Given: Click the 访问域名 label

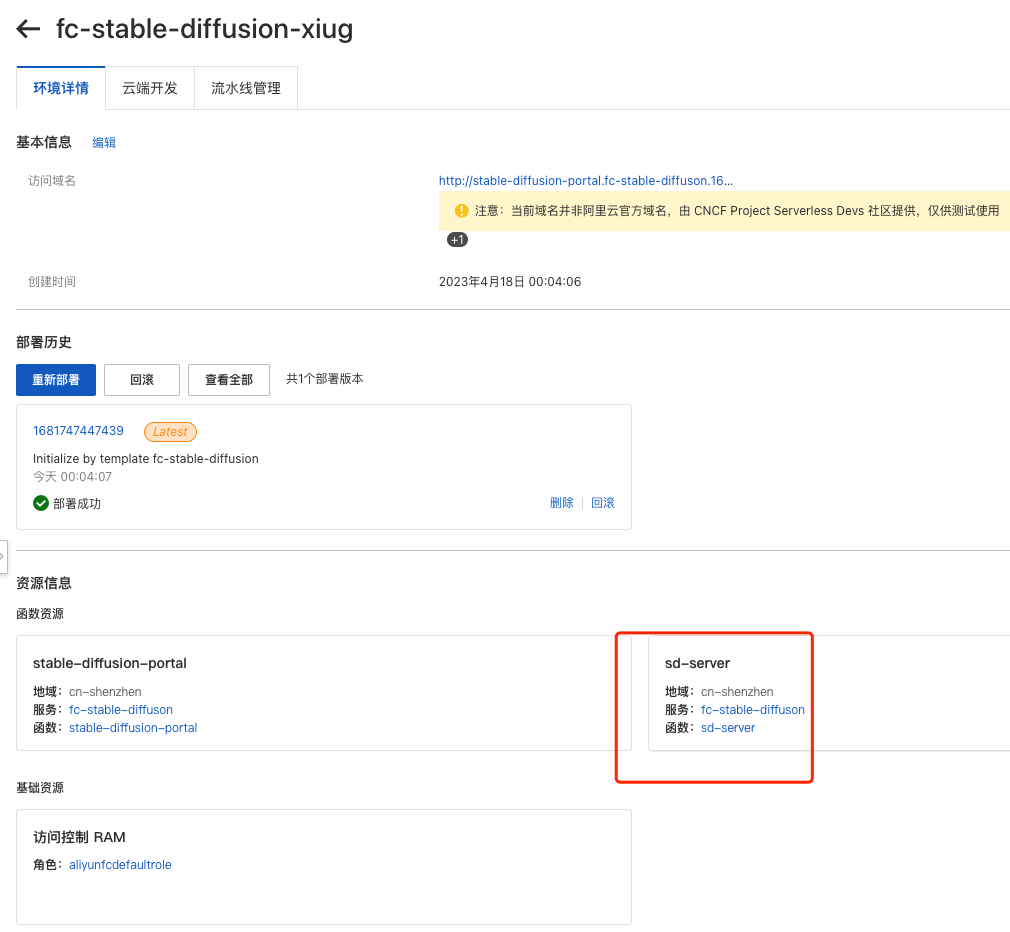Looking at the screenshot, I should click(52, 181).
